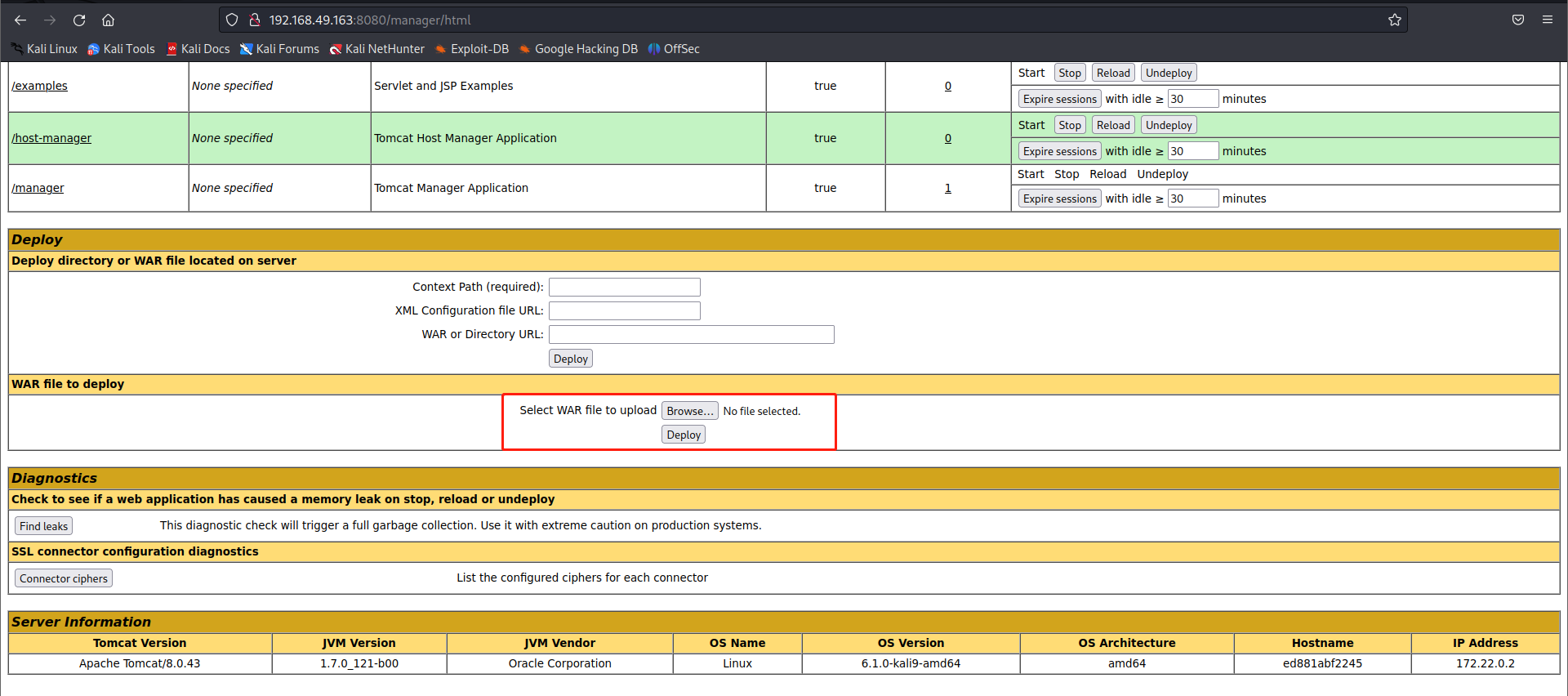Click the Pocket save icon
1568x696 pixels.
click(x=1517, y=20)
